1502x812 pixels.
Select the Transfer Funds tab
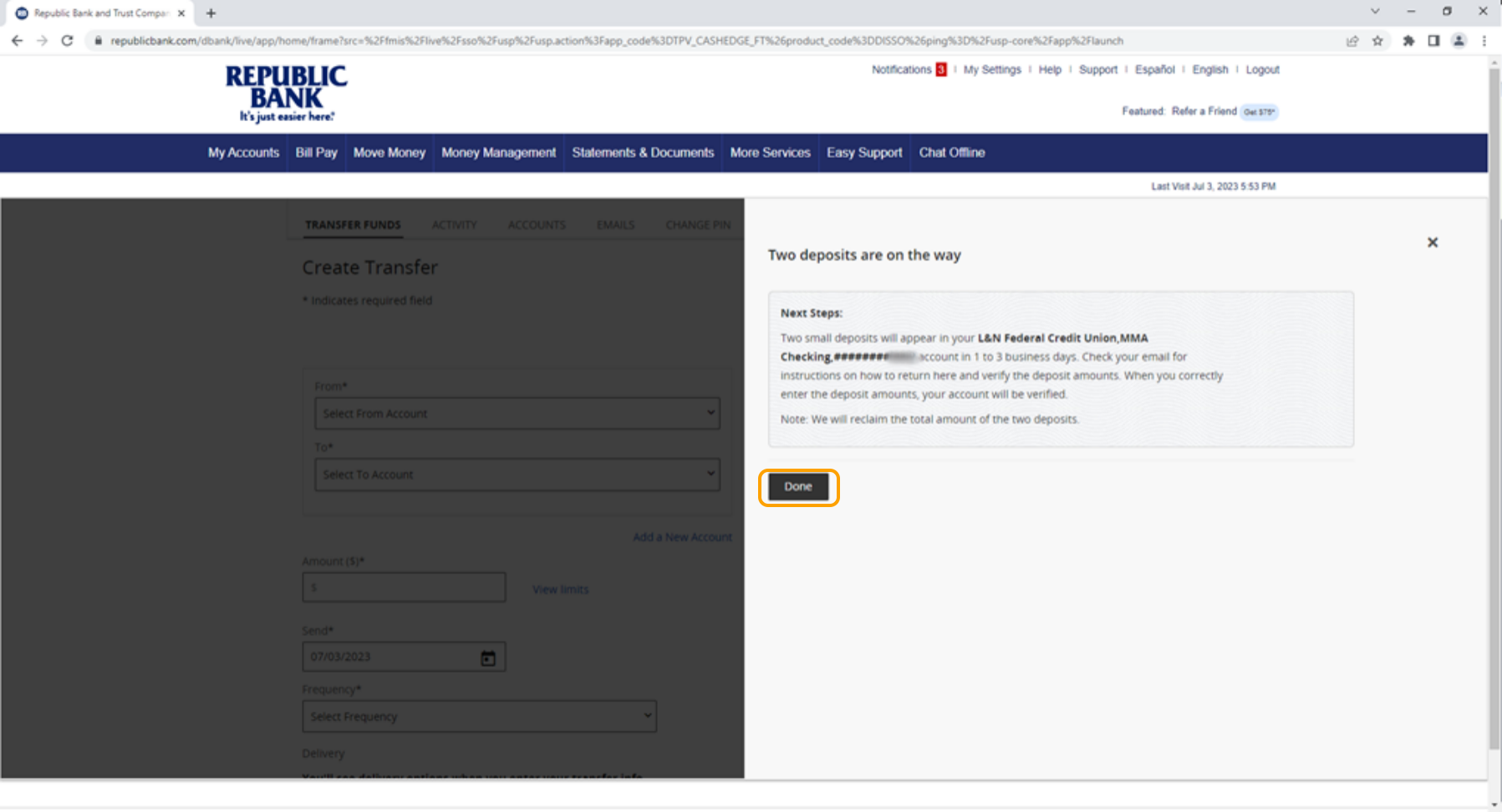click(353, 225)
